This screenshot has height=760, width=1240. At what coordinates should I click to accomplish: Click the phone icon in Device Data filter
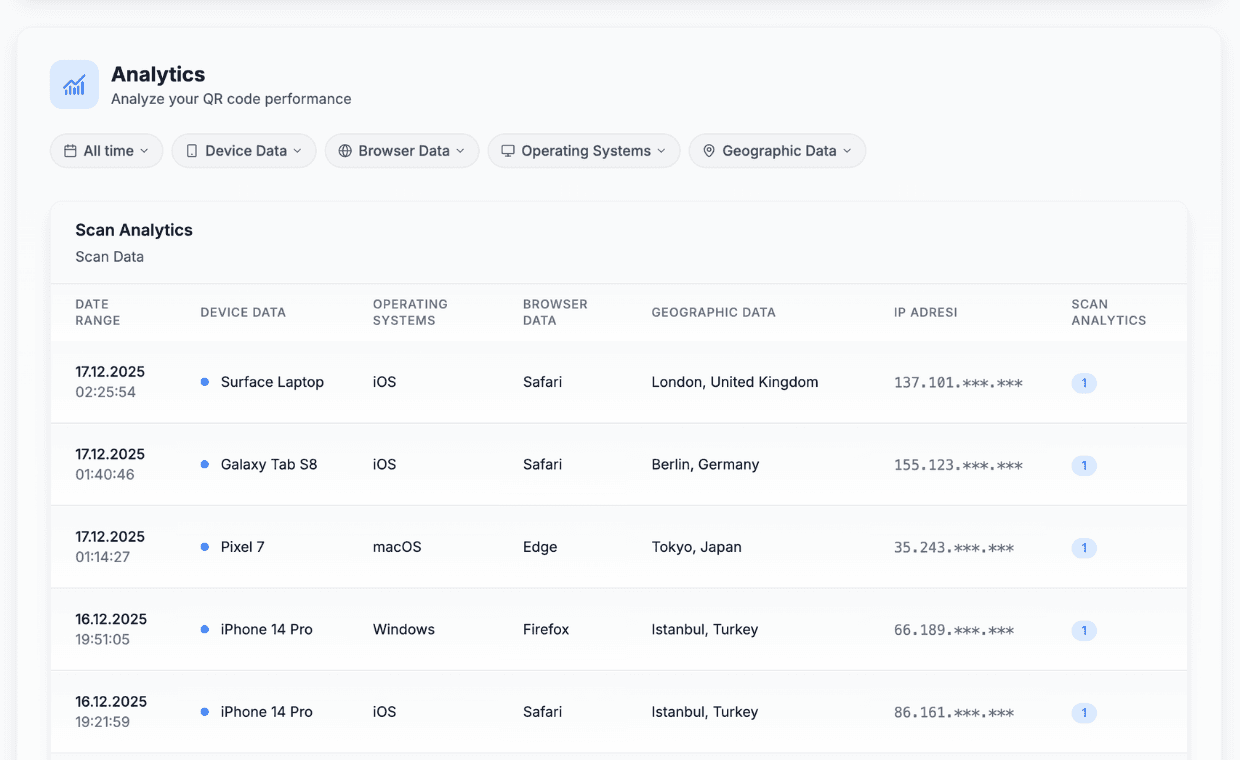click(x=192, y=151)
